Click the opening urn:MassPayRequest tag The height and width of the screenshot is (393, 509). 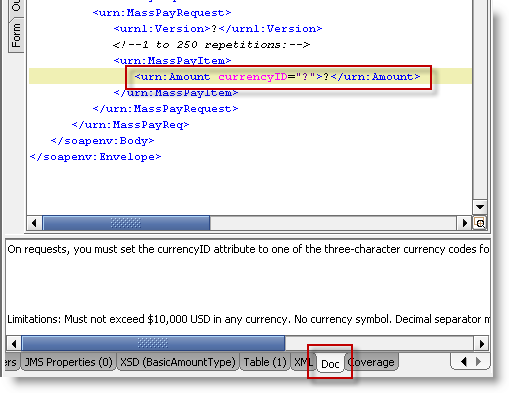point(162,13)
